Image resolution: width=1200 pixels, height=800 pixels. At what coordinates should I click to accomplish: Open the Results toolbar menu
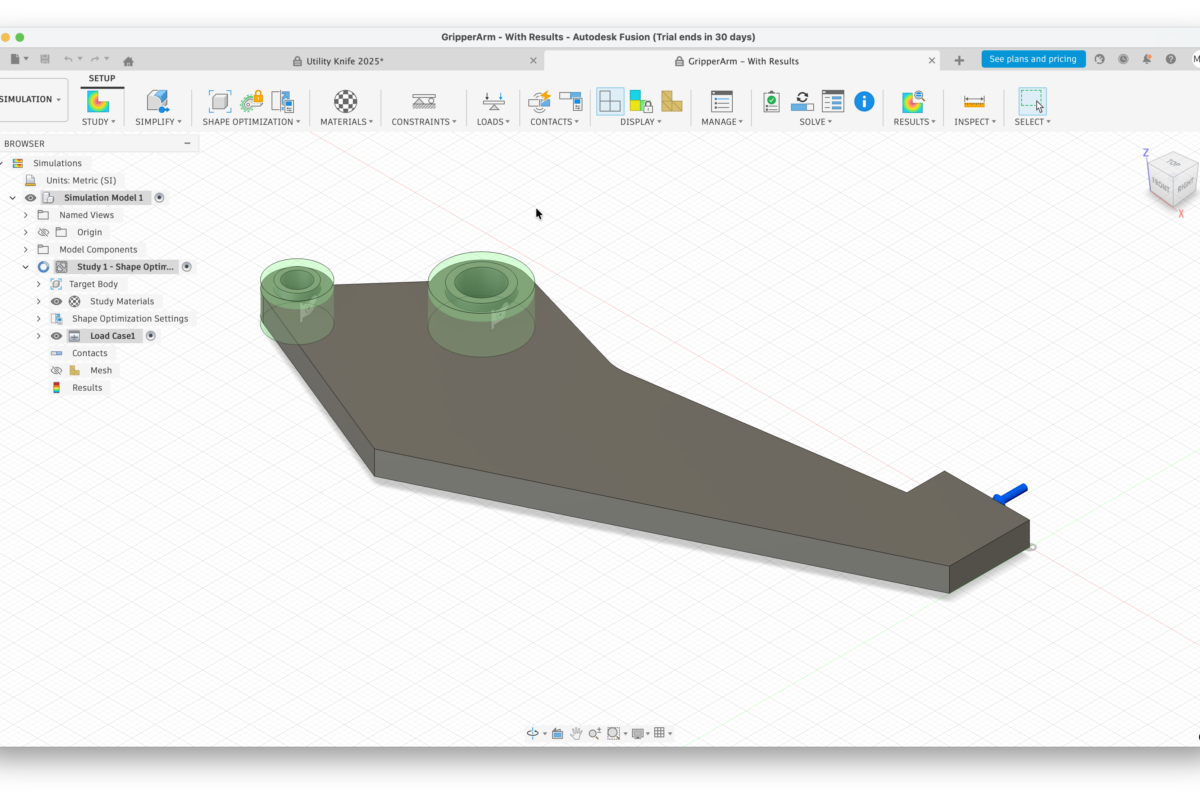pos(914,122)
